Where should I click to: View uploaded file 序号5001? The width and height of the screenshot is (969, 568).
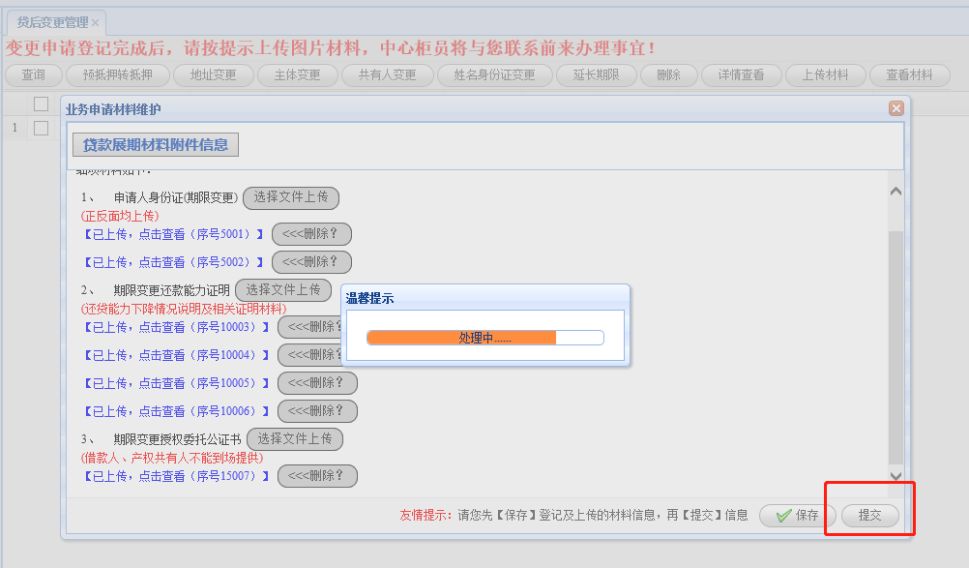[x=174, y=234]
